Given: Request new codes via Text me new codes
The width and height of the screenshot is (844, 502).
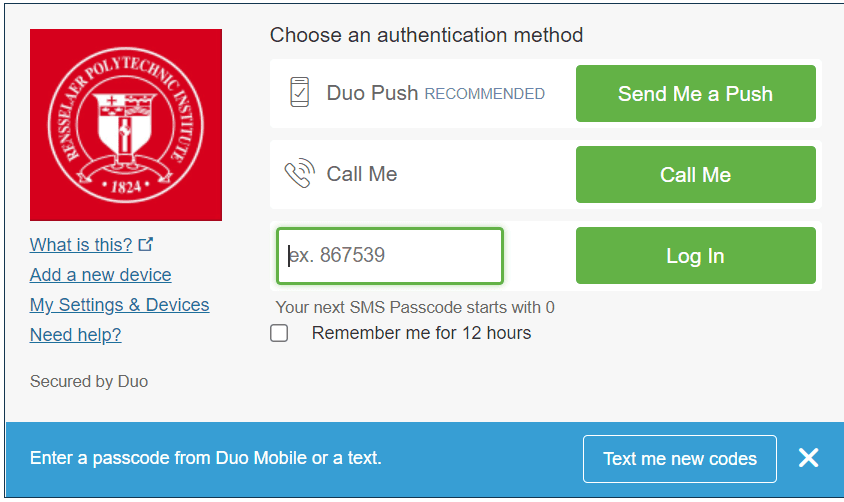Looking at the screenshot, I should tap(680, 459).
